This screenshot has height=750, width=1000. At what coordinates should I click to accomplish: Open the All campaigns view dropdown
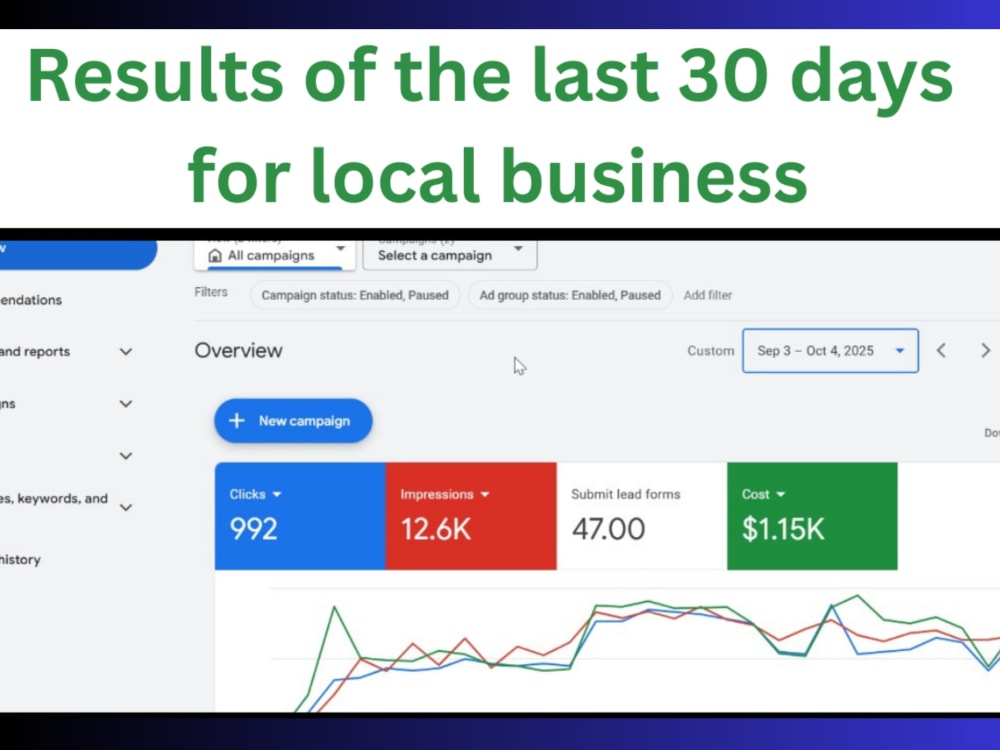point(275,255)
